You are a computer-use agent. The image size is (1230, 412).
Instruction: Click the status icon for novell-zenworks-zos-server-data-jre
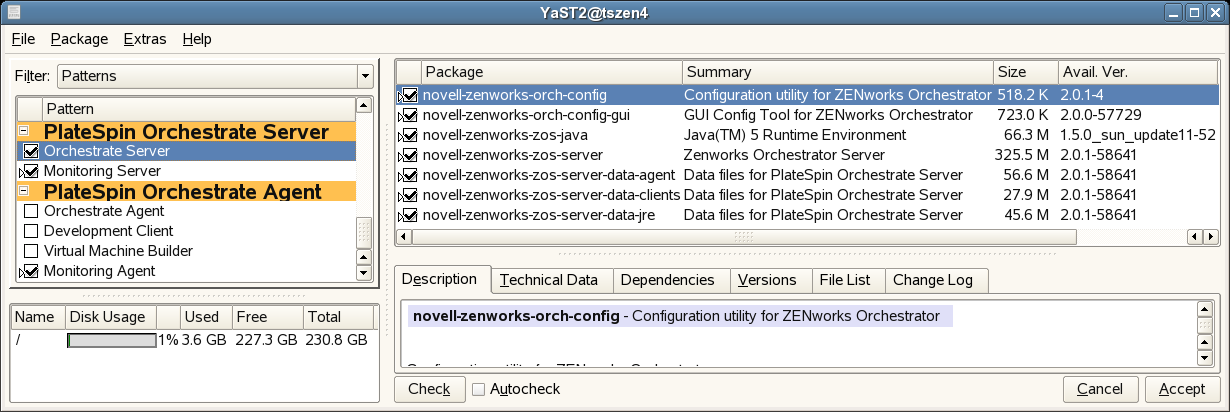point(409,215)
